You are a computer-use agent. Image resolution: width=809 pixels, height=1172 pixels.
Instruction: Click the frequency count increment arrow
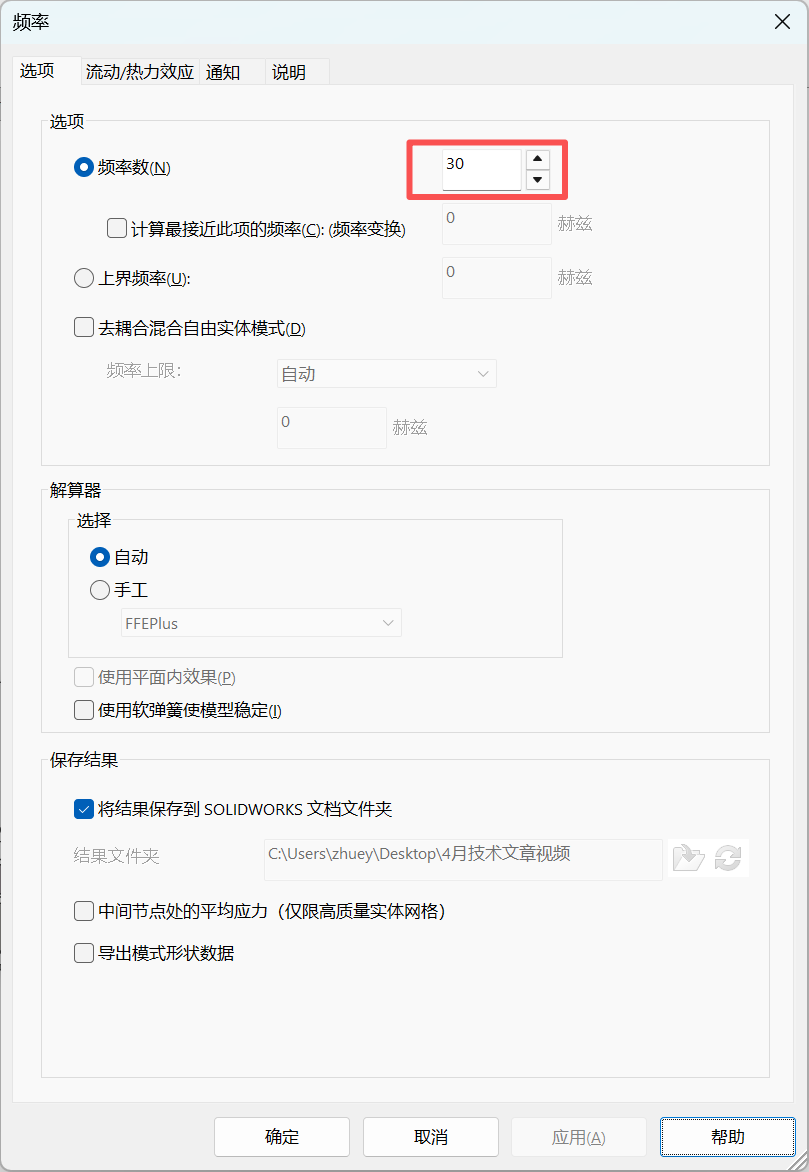538,159
